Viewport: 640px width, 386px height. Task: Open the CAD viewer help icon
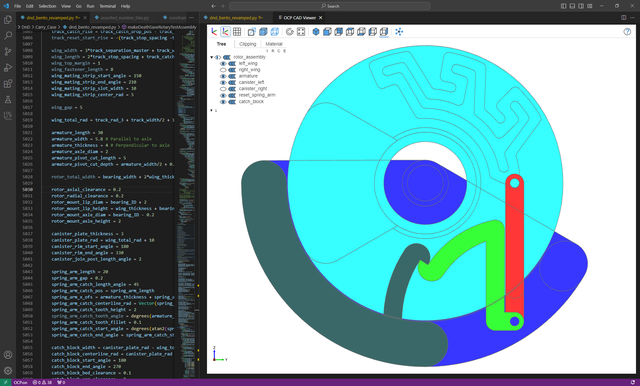627,32
